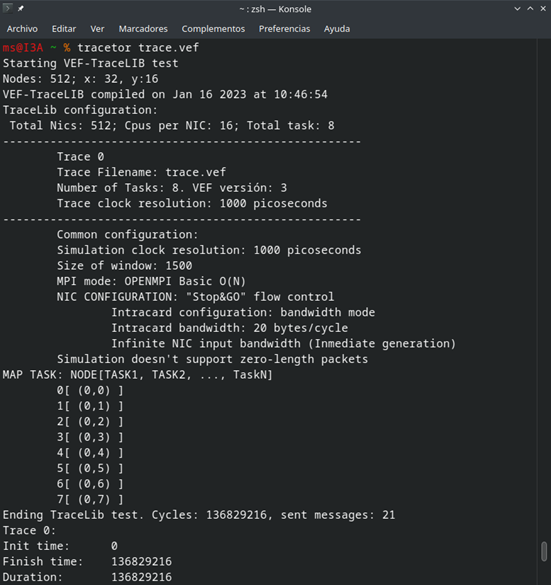Click the pin window icon in title bar
This screenshot has width=551, height=585.
pyautogui.click(x=21, y=9)
